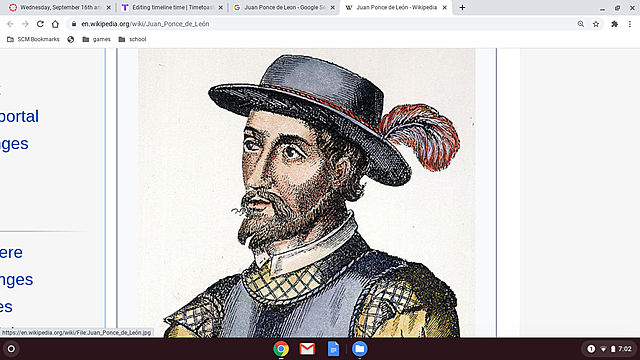The image size is (640, 360).
Task: Go forward in browser history
Action: 25,24
